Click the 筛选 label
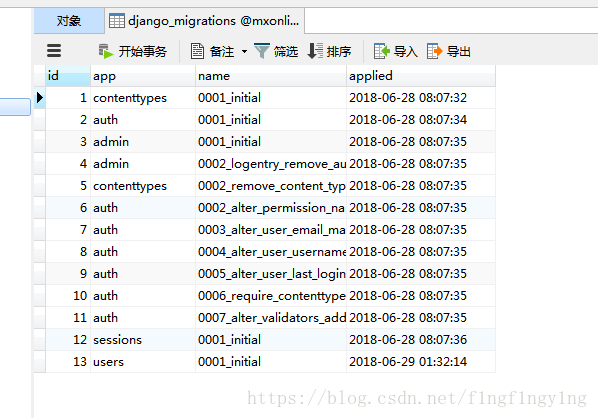 [x=286, y=51]
